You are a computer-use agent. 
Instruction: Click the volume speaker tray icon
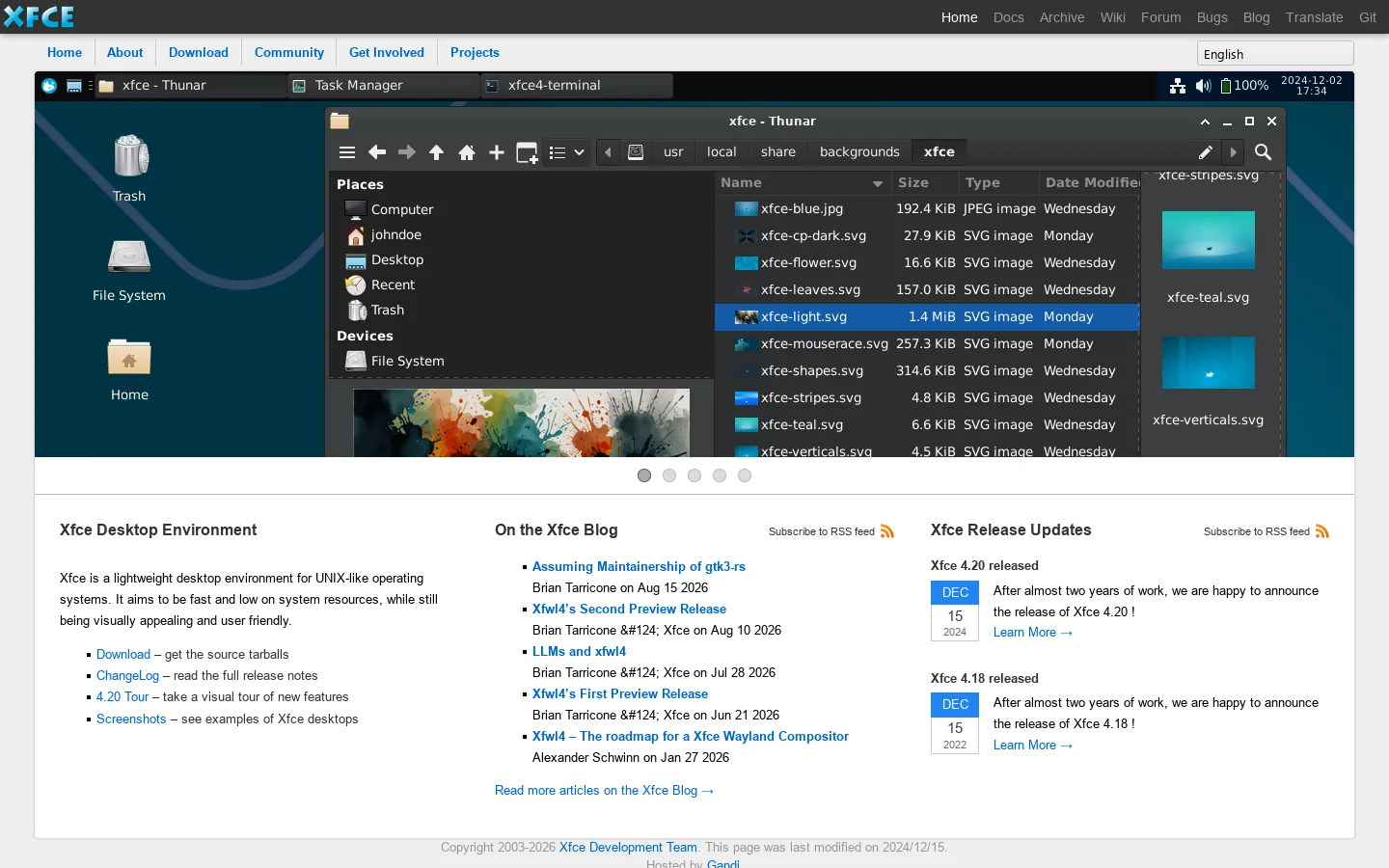pyautogui.click(x=1203, y=86)
